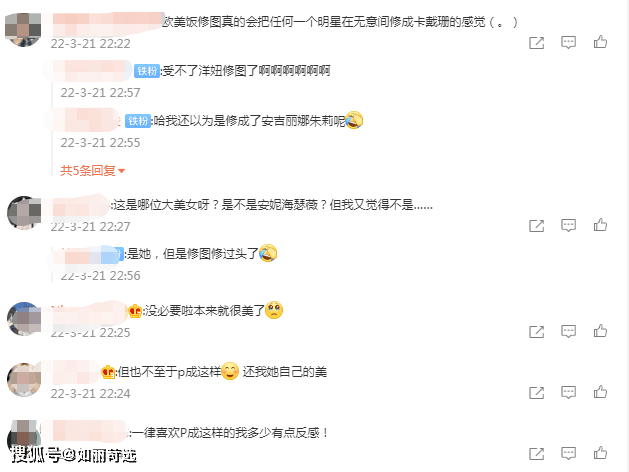The image size is (629, 472).
Task: Like the comment 没必要啦本来就很美了
Action: (600, 331)
